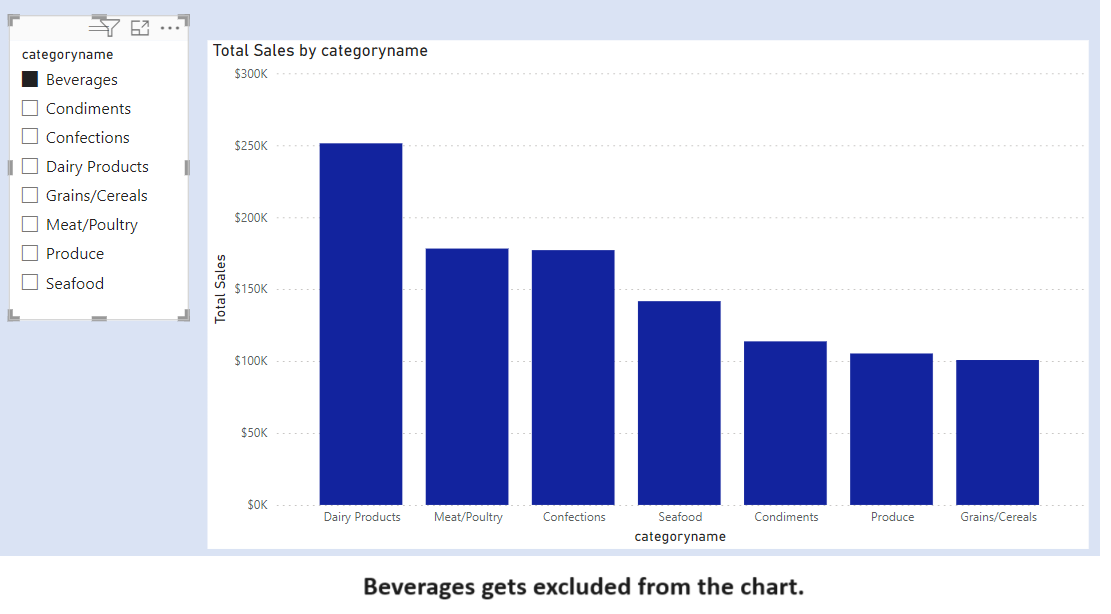Check the Condiments checkbox
Viewport: 1111px width, 614px height.
click(30, 108)
